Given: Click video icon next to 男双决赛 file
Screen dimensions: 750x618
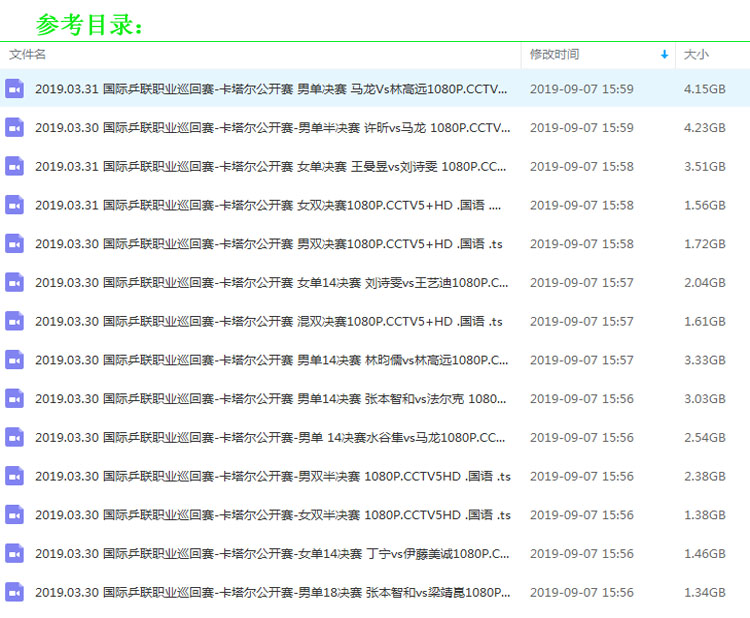Looking at the screenshot, I should 14,244.
